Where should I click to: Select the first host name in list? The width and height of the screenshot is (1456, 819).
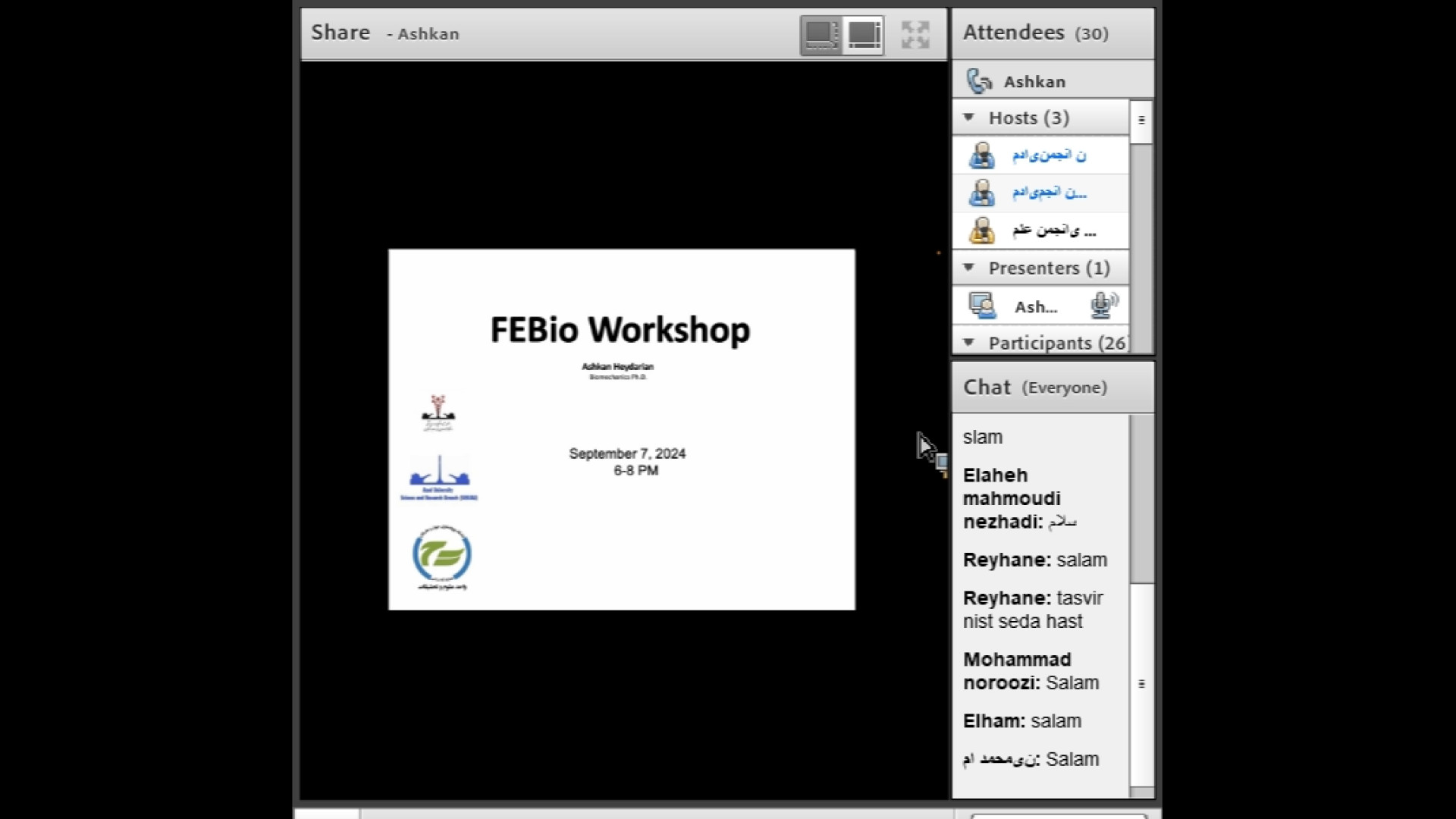1049,155
